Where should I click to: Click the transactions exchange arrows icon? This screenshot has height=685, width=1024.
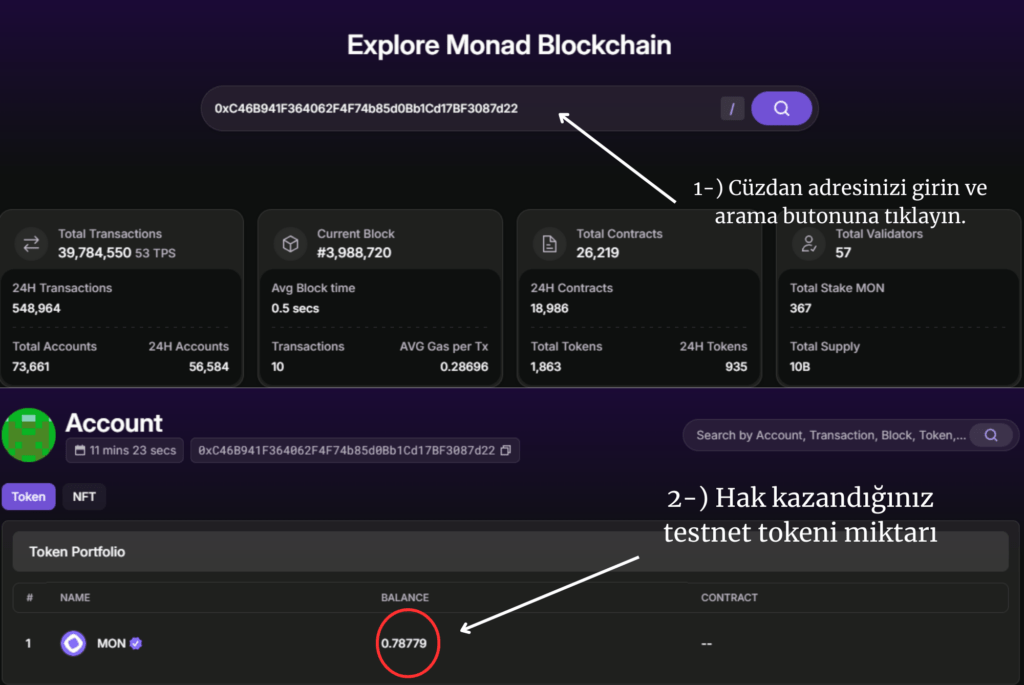(31, 243)
